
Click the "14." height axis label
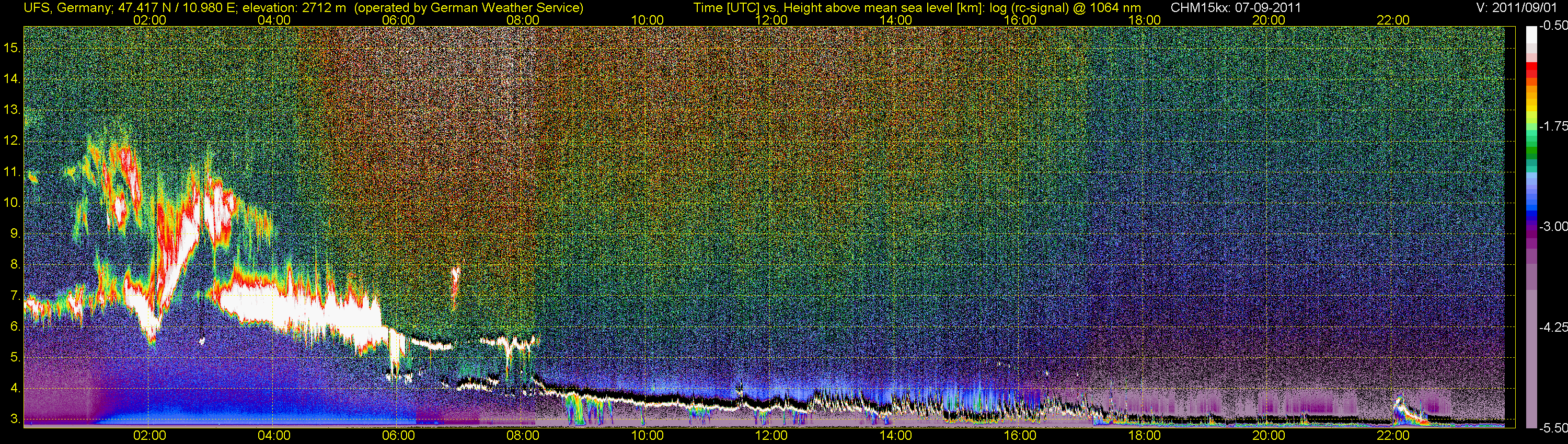pyautogui.click(x=12, y=79)
